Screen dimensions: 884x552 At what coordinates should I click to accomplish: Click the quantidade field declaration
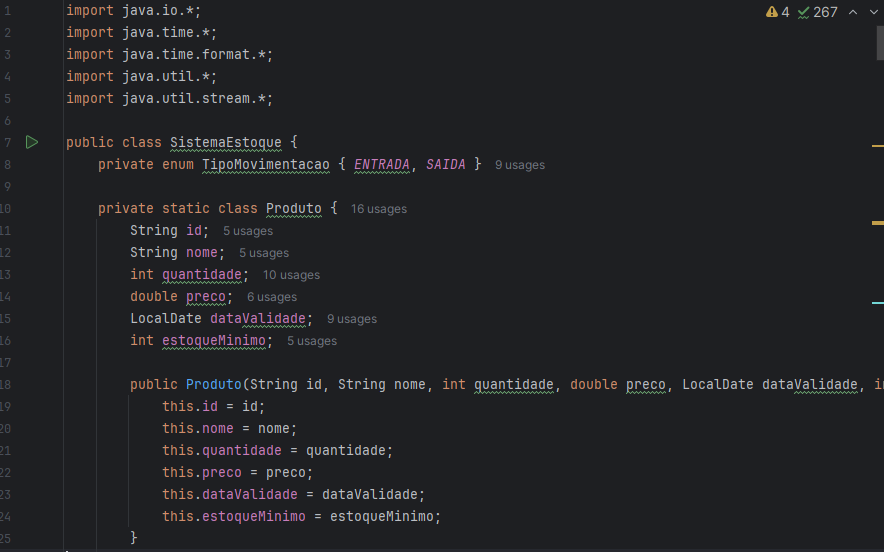pos(189,275)
